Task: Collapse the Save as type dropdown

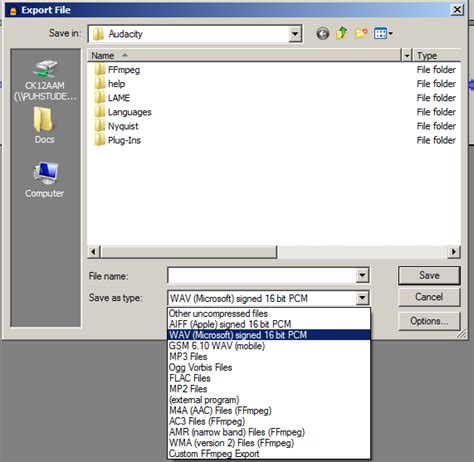Action: point(362,298)
